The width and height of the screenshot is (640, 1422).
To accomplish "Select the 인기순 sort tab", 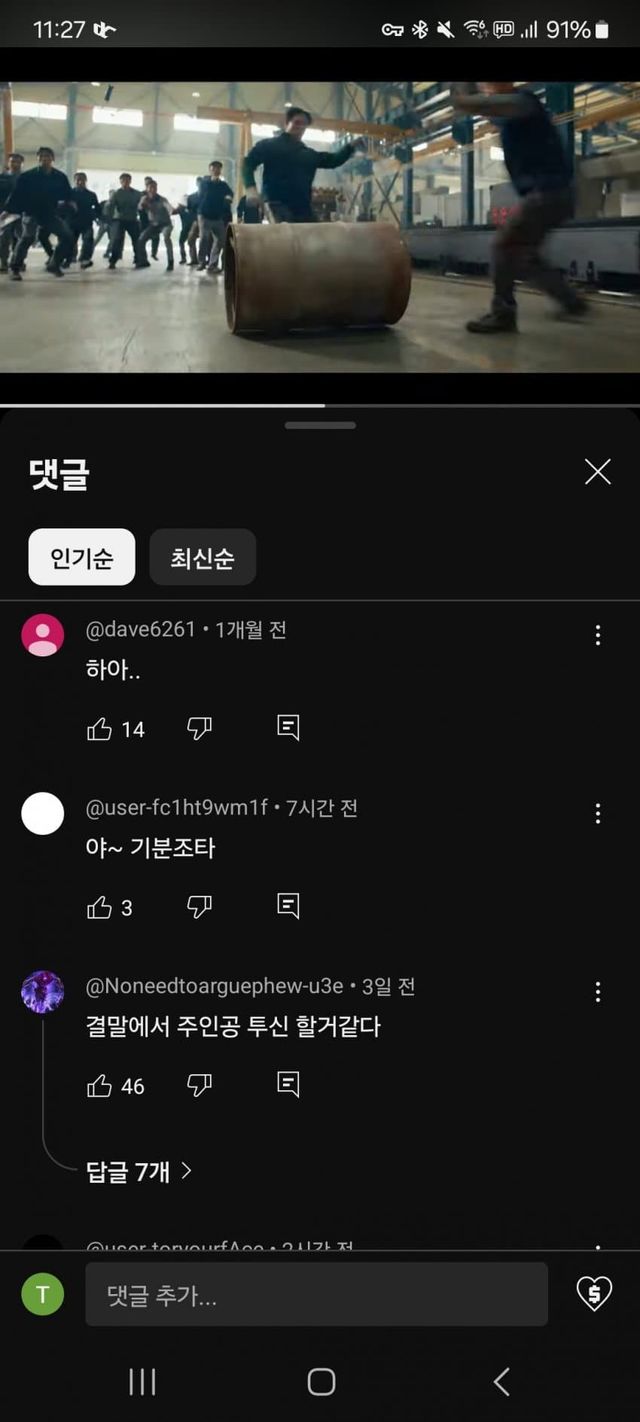I will (x=81, y=557).
